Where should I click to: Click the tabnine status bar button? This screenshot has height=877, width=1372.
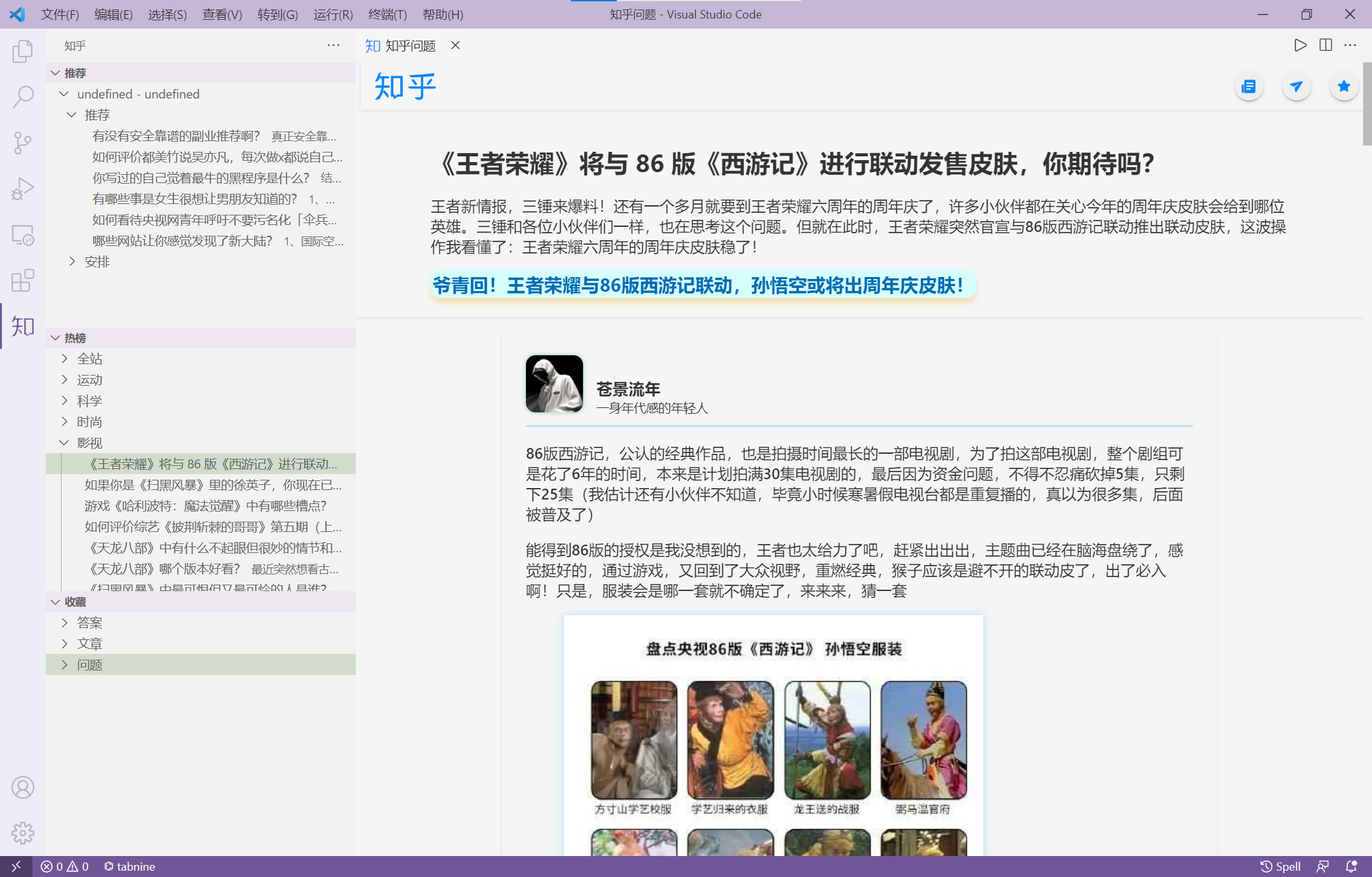(130, 866)
